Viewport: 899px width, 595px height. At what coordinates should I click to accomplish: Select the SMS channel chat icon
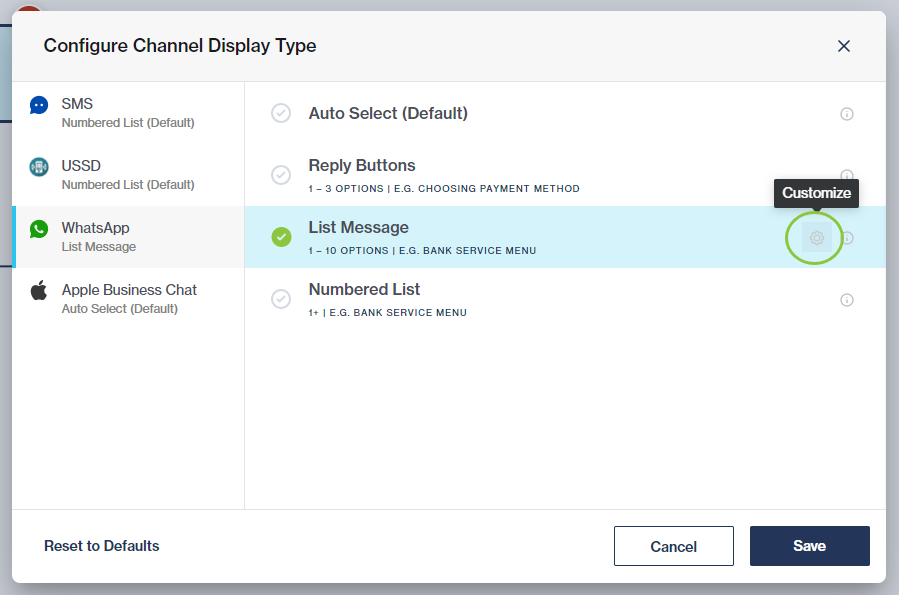[38, 104]
